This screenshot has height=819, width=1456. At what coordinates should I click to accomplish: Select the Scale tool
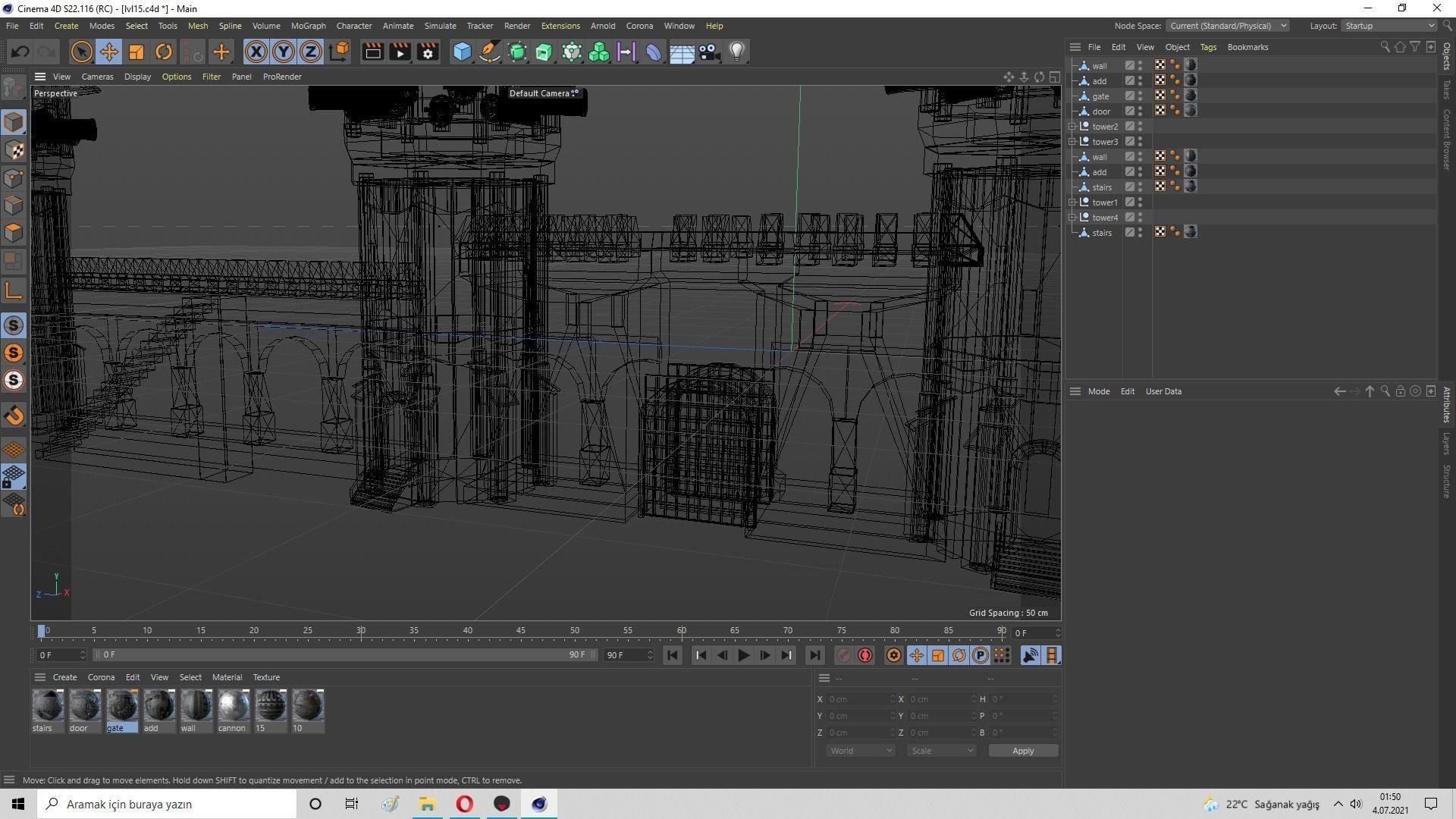coord(136,52)
